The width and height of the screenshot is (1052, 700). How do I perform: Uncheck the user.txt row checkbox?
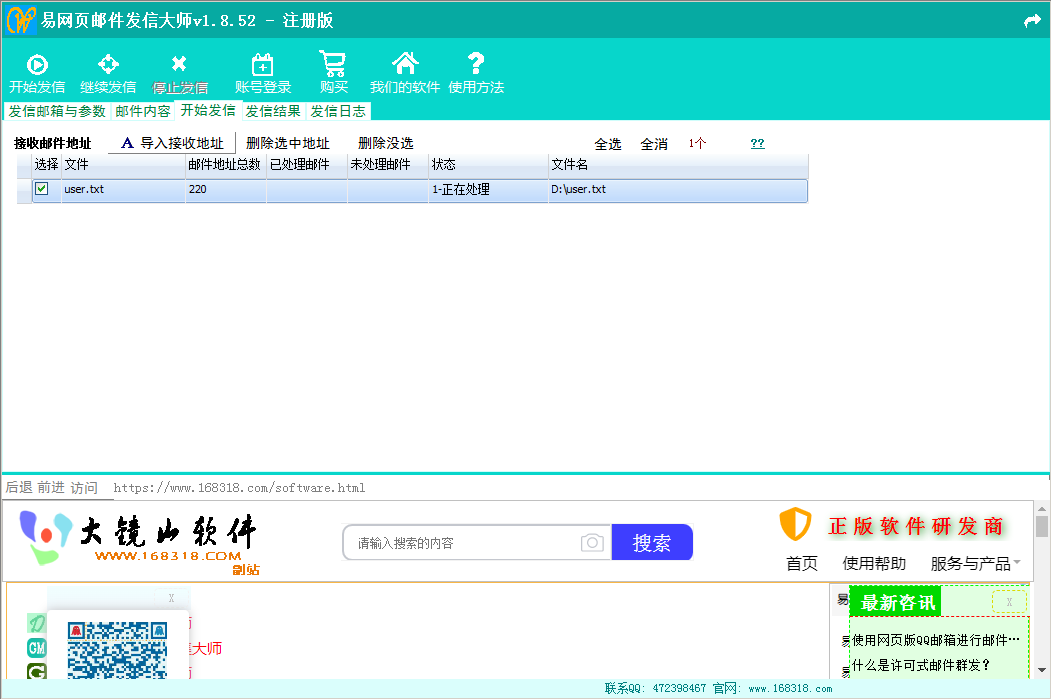tap(42, 189)
